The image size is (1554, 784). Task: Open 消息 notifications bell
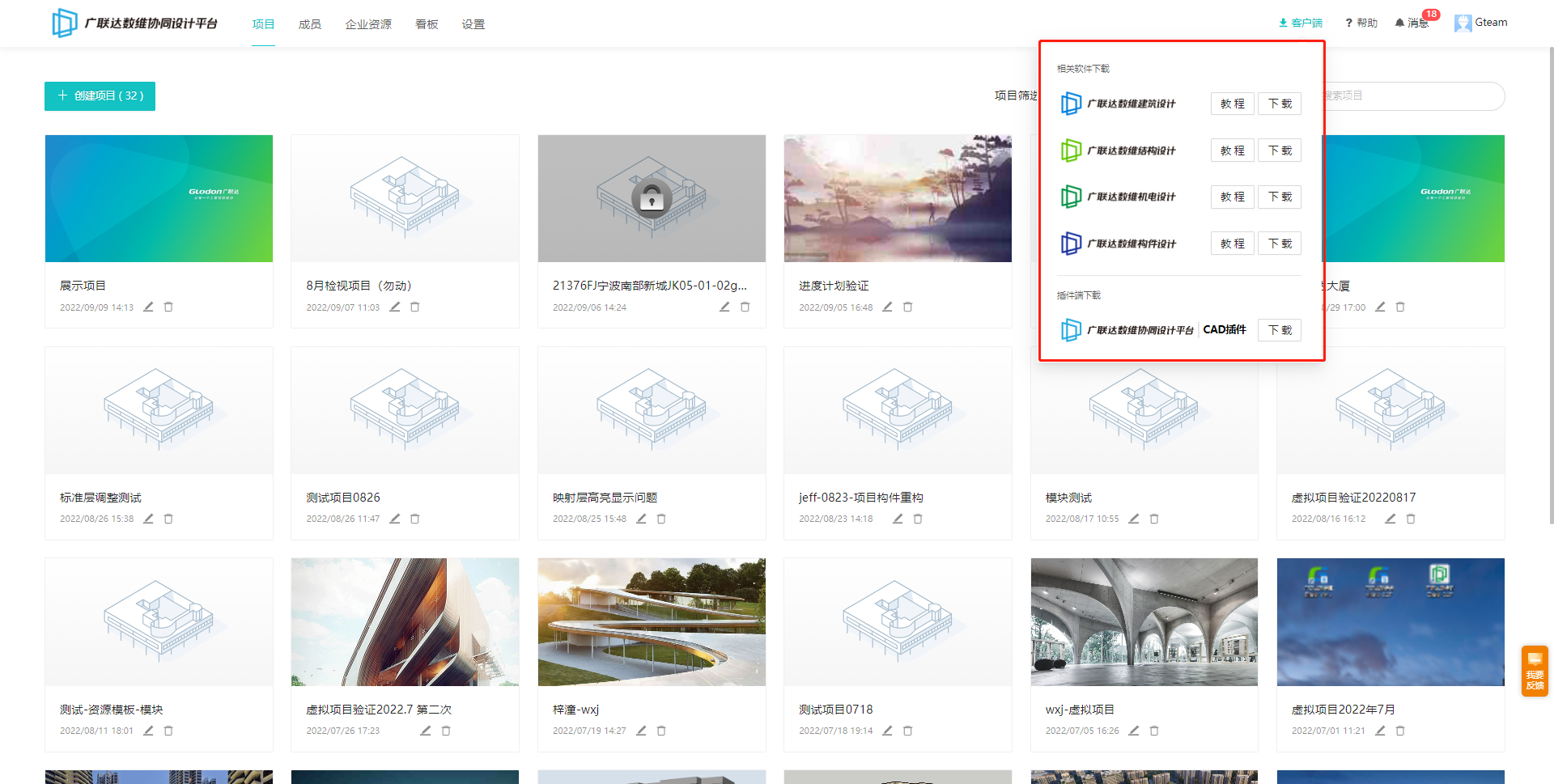(1412, 23)
